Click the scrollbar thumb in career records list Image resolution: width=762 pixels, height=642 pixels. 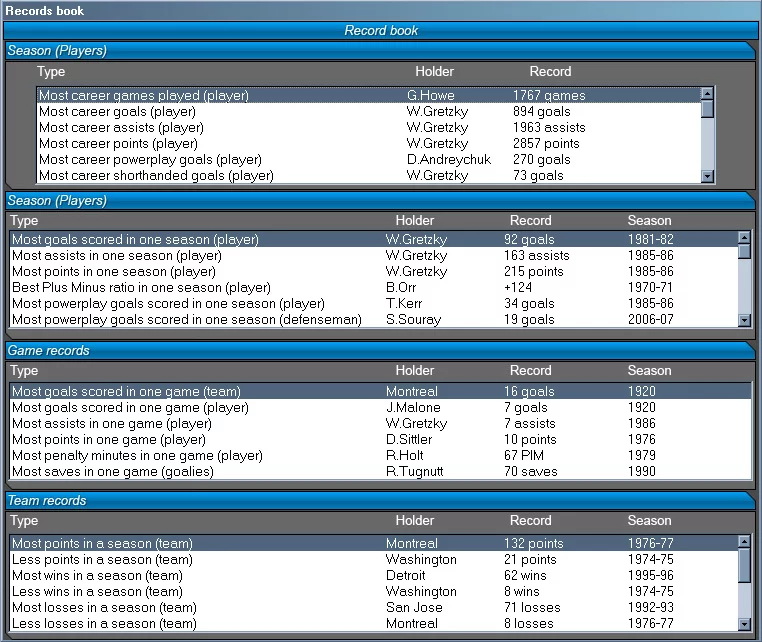tap(708, 108)
